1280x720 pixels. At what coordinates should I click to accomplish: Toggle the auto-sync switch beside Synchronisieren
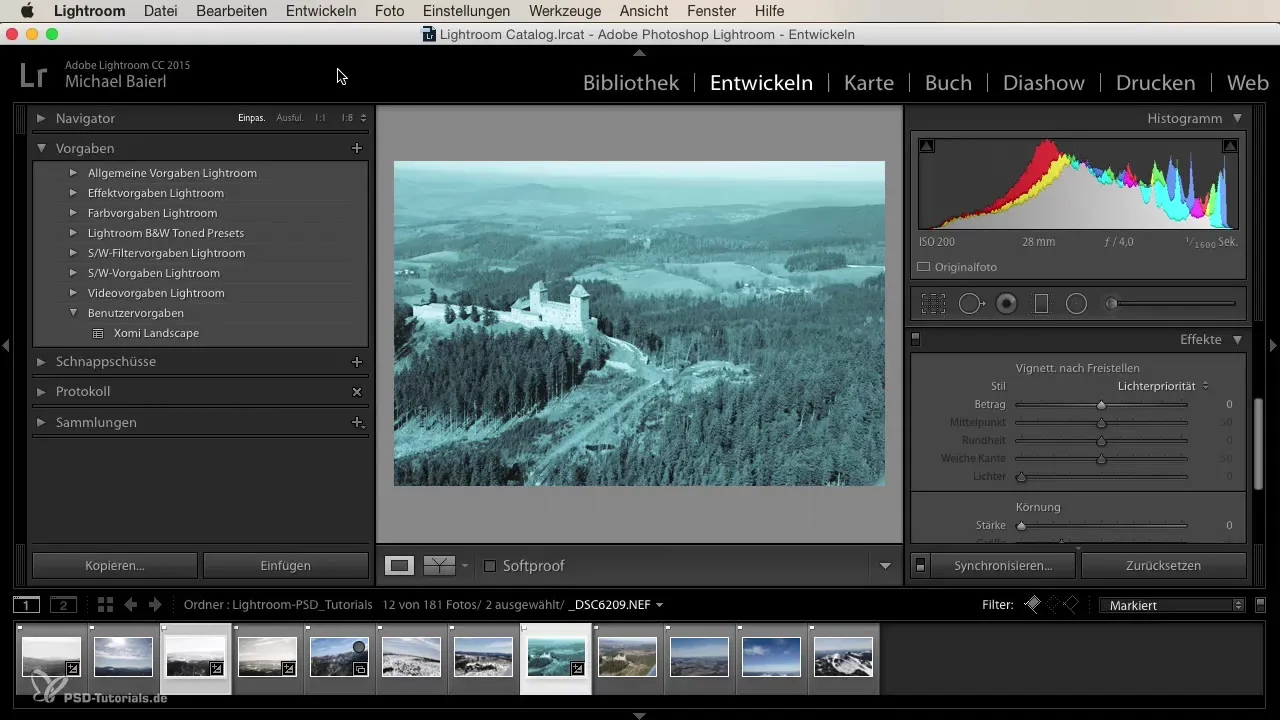click(x=921, y=565)
